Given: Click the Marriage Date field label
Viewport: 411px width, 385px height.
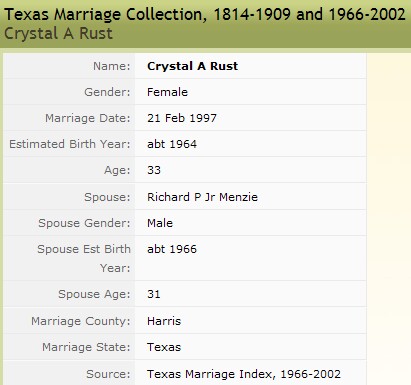Looking at the screenshot, I should pos(88,118).
